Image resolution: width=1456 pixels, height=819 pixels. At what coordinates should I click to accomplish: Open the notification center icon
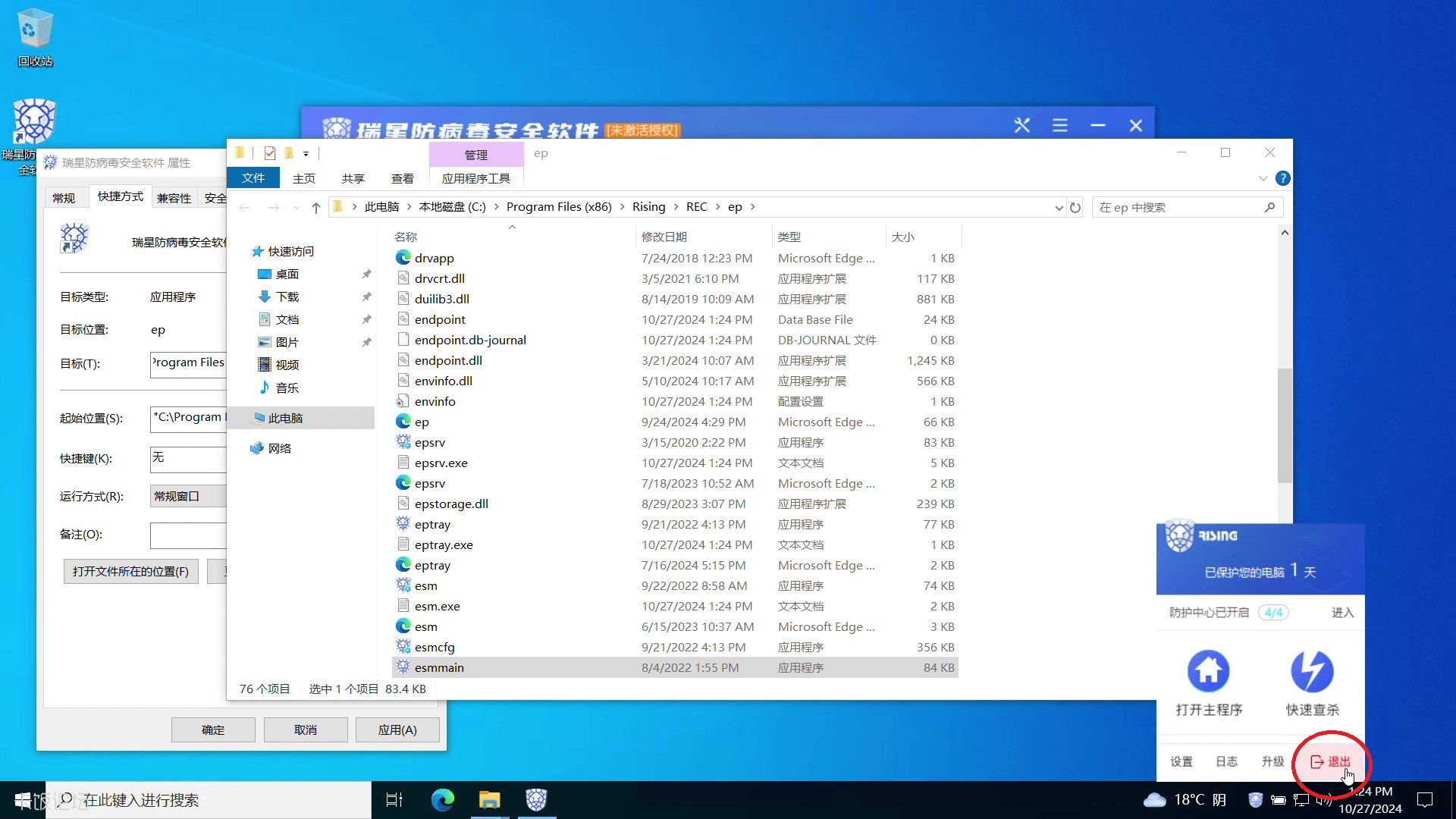tap(1425, 799)
